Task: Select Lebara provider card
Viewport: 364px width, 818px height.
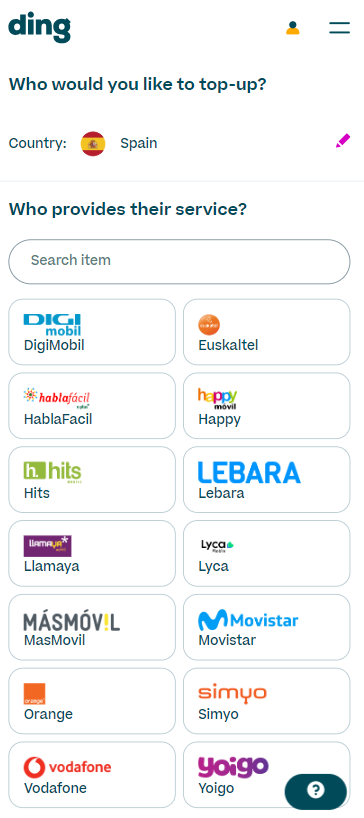Action: coord(266,479)
